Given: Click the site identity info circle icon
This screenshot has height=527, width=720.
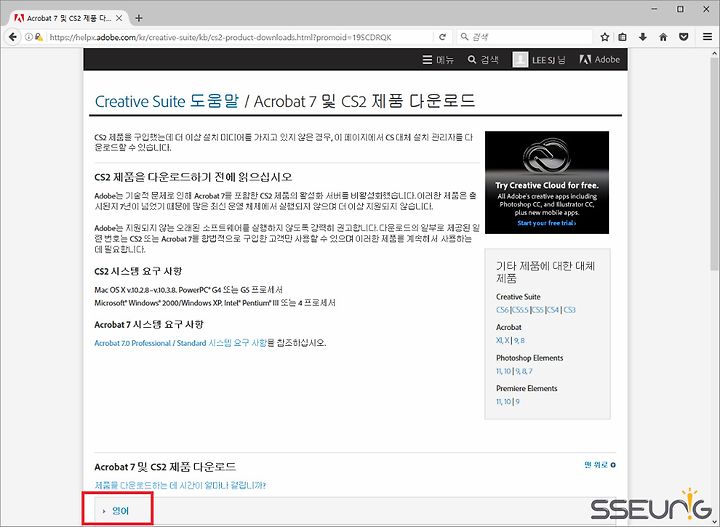Looking at the screenshot, I should [28, 37].
